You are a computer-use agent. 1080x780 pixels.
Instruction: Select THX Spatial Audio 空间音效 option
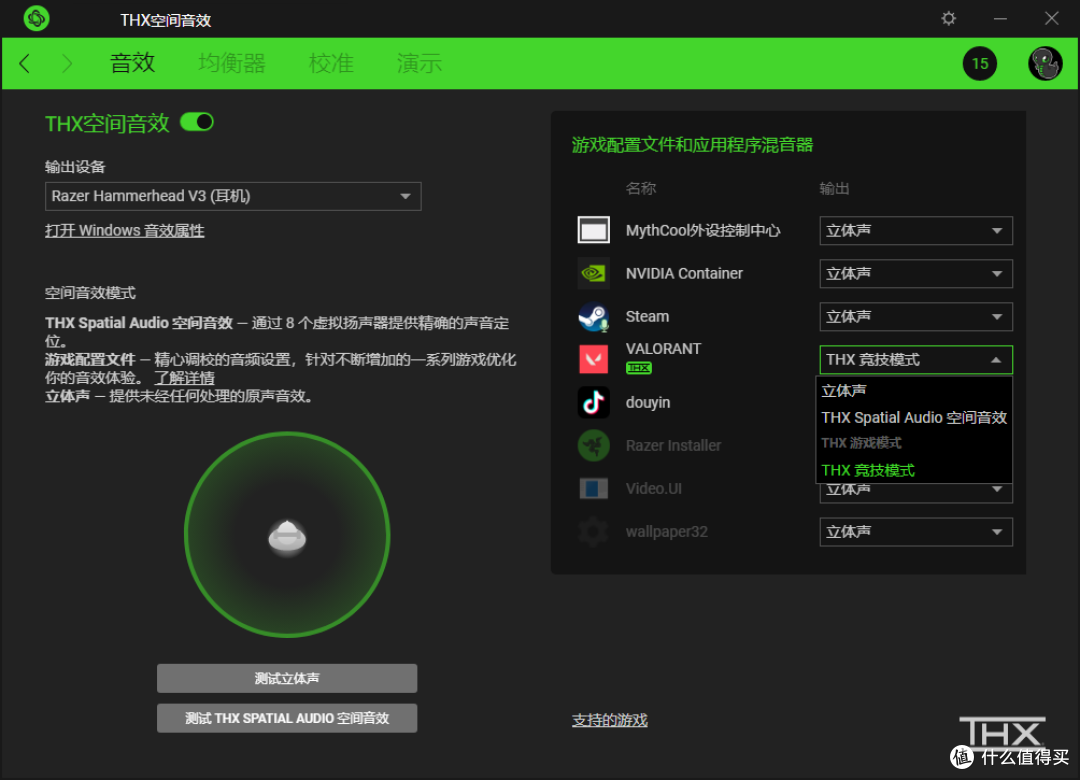tap(914, 418)
